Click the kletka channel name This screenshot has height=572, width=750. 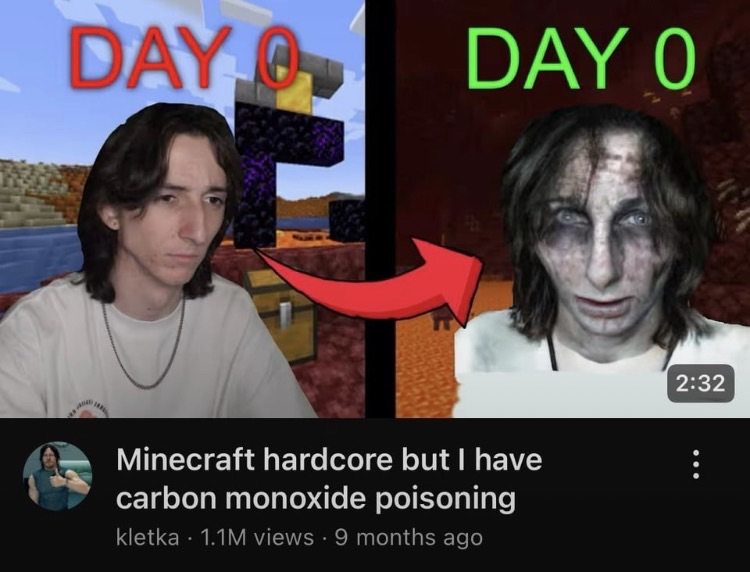pos(147,538)
